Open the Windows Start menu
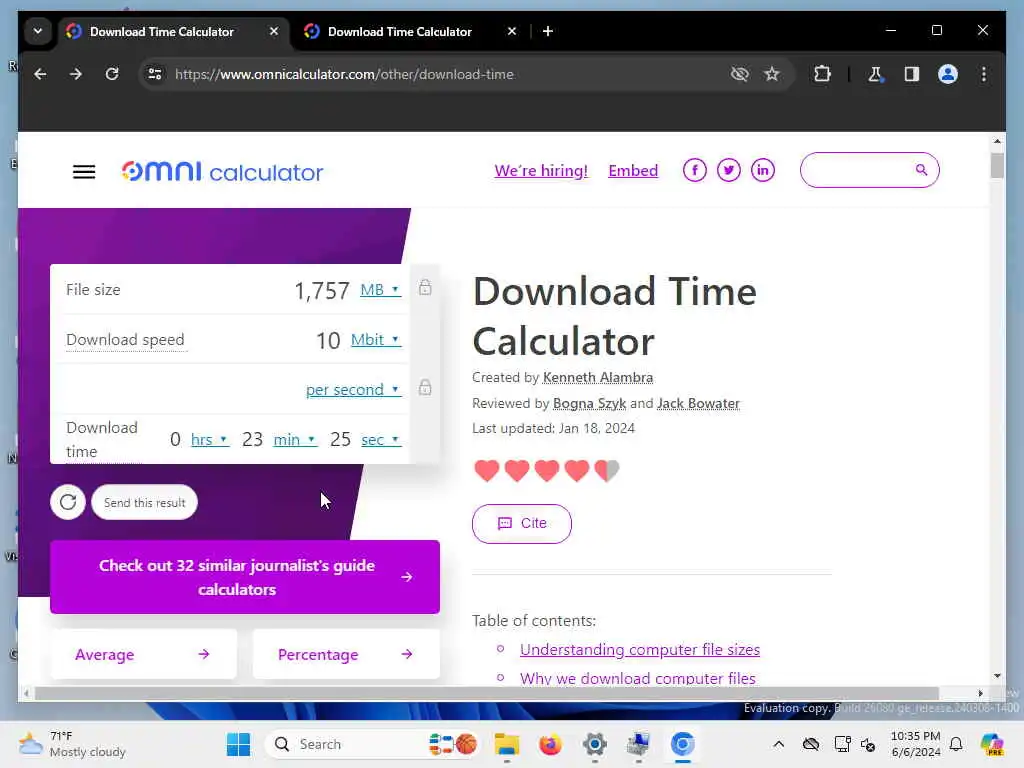The width and height of the screenshot is (1024, 768). (238, 744)
